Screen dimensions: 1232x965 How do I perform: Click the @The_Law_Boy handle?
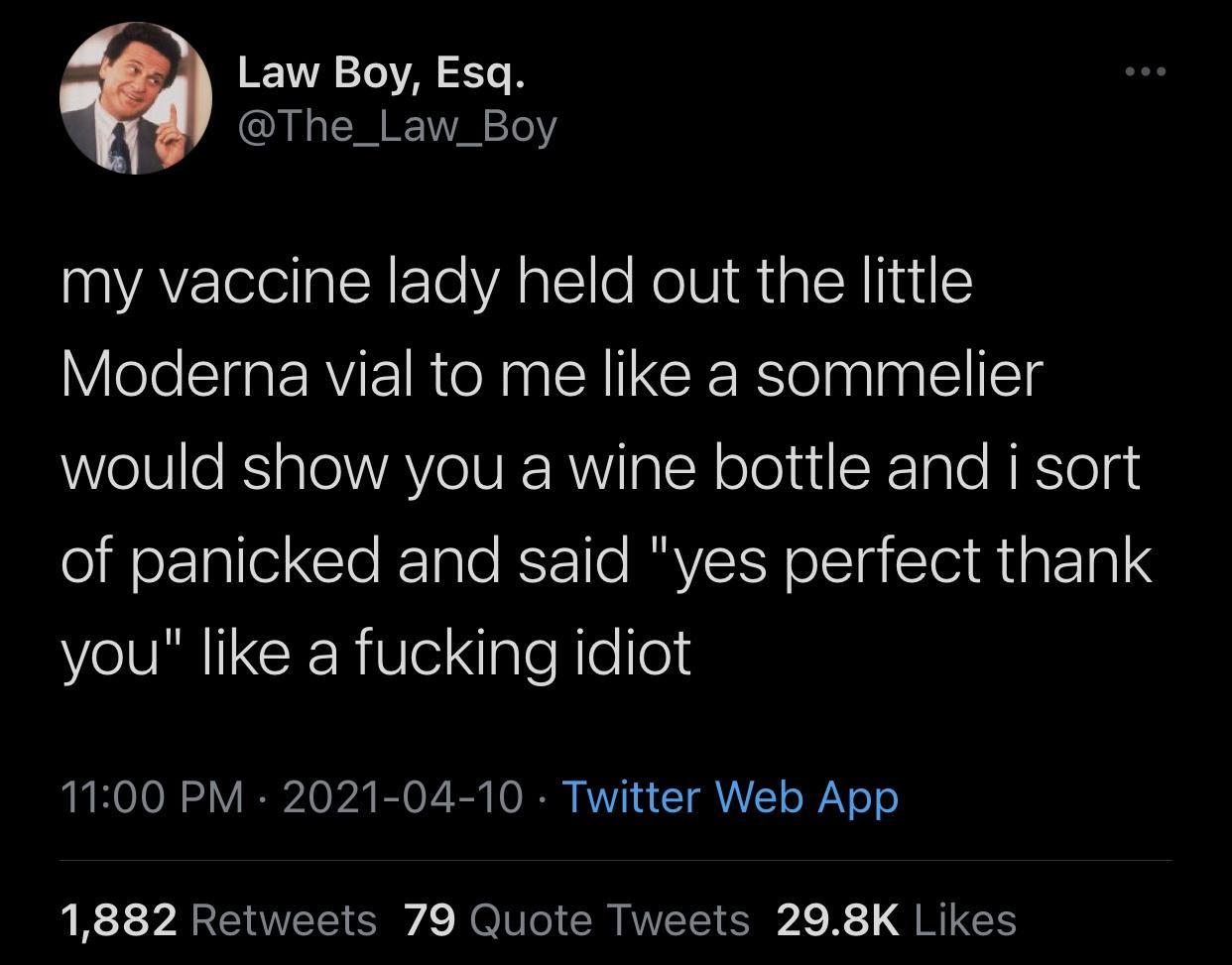point(397,127)
